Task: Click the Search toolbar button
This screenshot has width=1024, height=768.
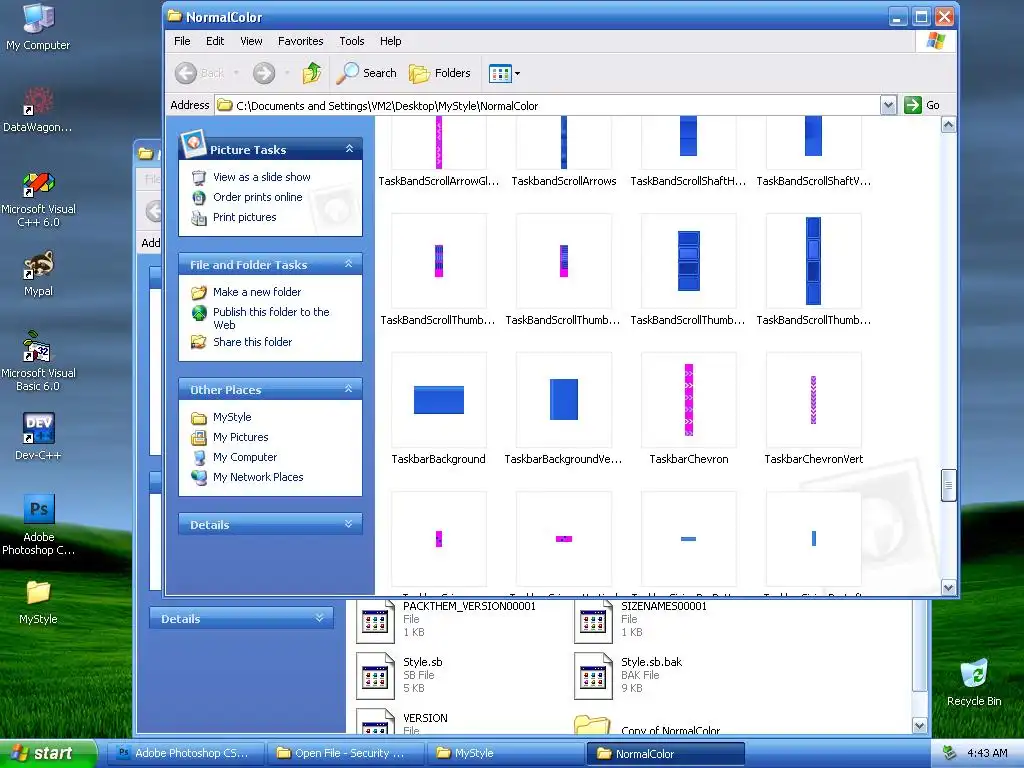Action: coord(366,72)
